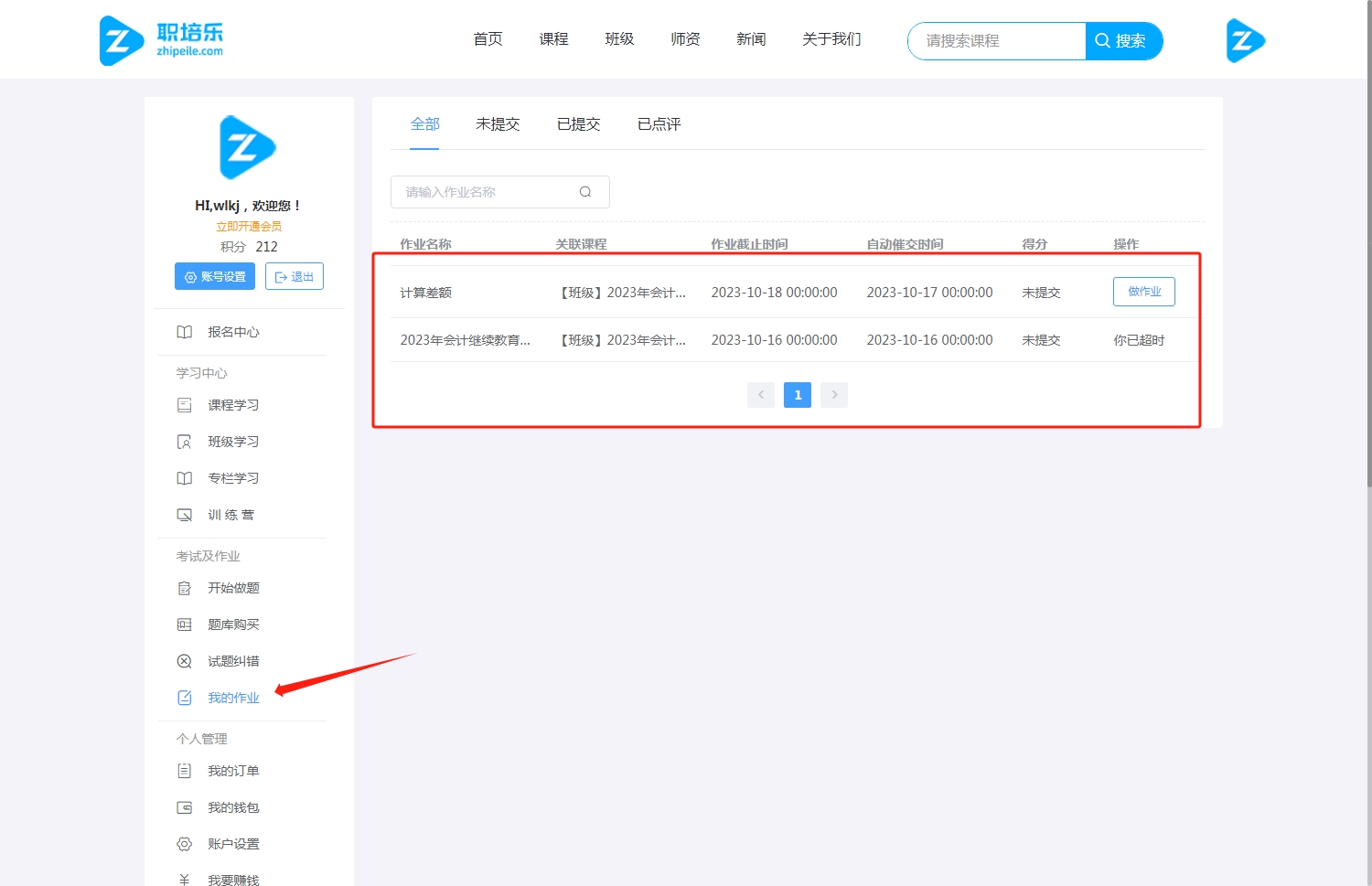Click the 班级学习 icon in sidebar
This screenshot has width=1372, height=886.
click(185, 442)
